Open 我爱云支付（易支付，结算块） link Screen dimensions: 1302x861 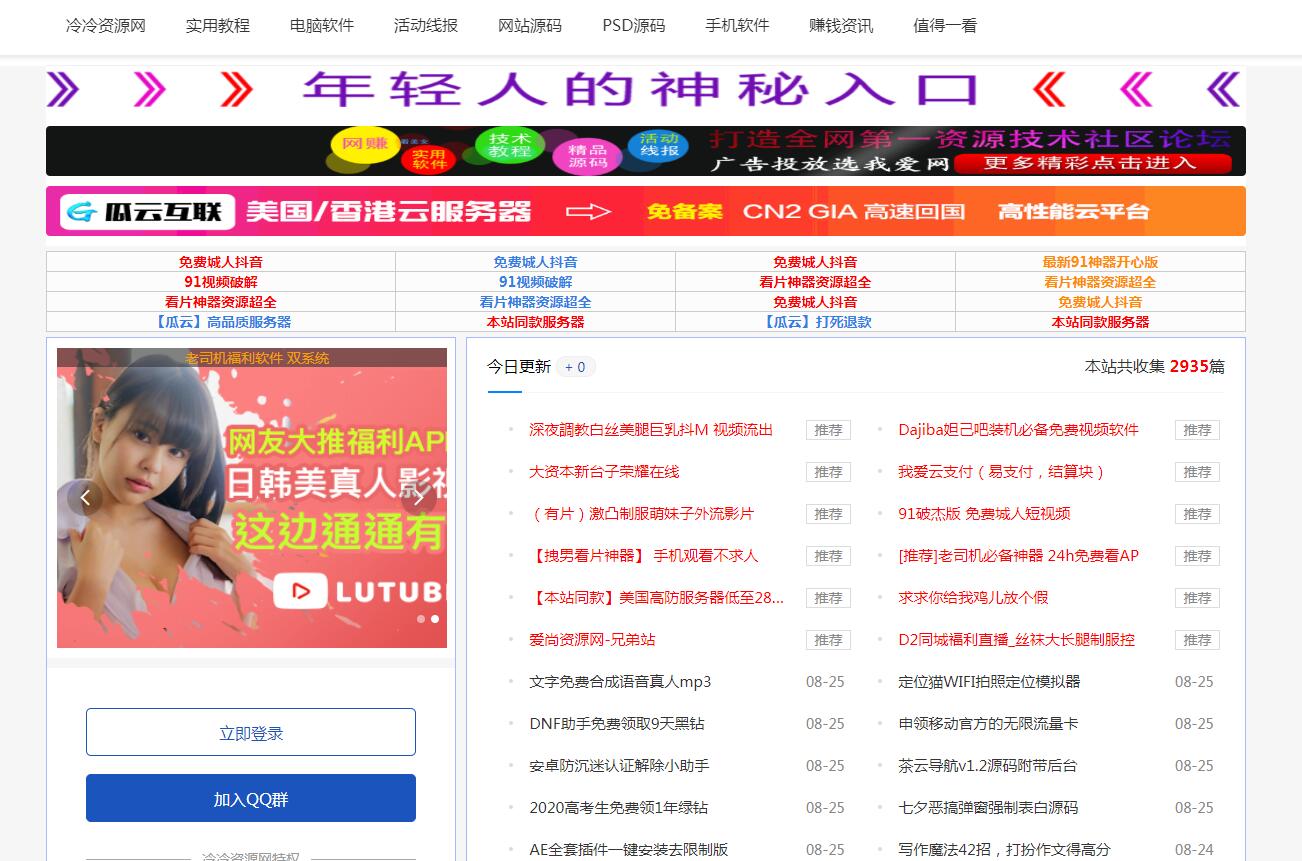(x=1002, y=472)
